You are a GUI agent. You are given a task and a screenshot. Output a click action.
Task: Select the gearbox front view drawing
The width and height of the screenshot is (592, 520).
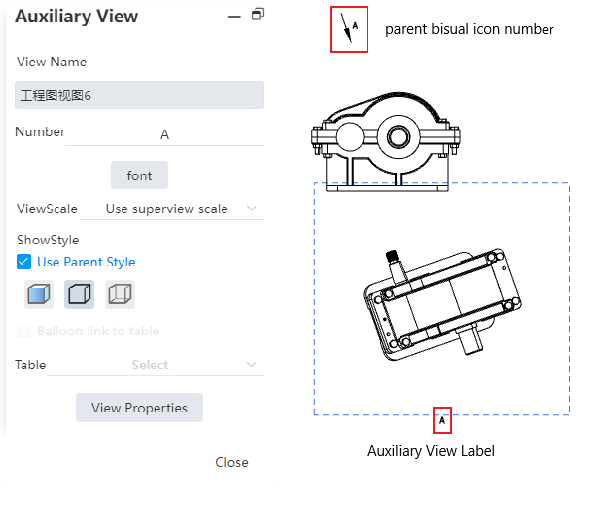tap(385, 142)
